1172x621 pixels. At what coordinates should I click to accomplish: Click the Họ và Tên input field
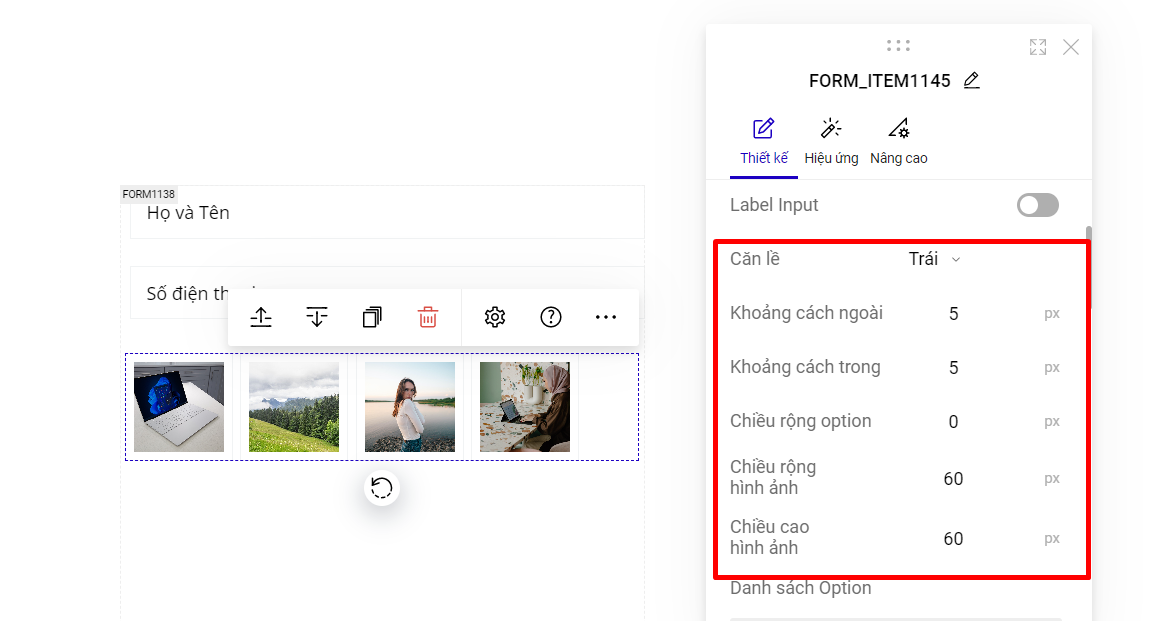click(387, 213)
